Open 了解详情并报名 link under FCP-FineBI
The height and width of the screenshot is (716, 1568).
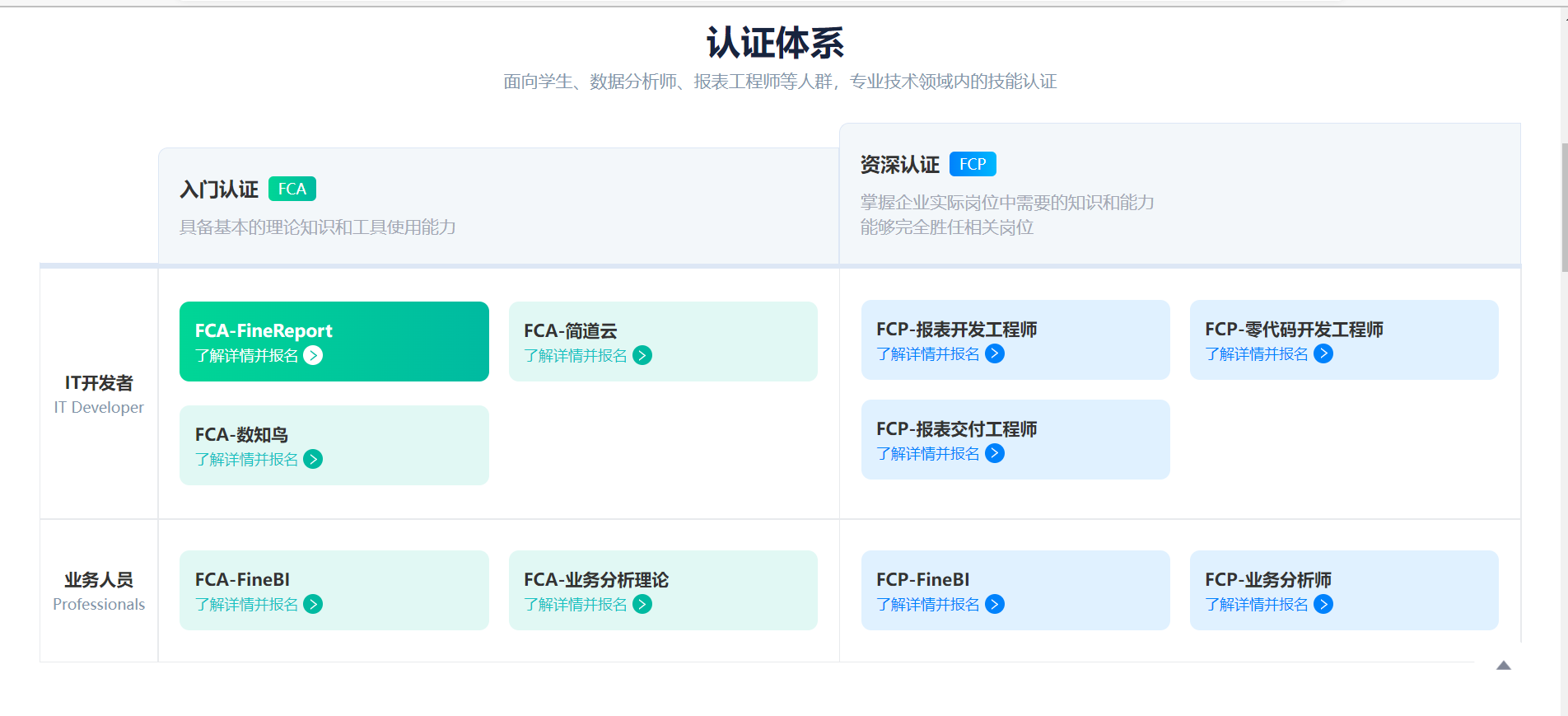pos(928,604)
